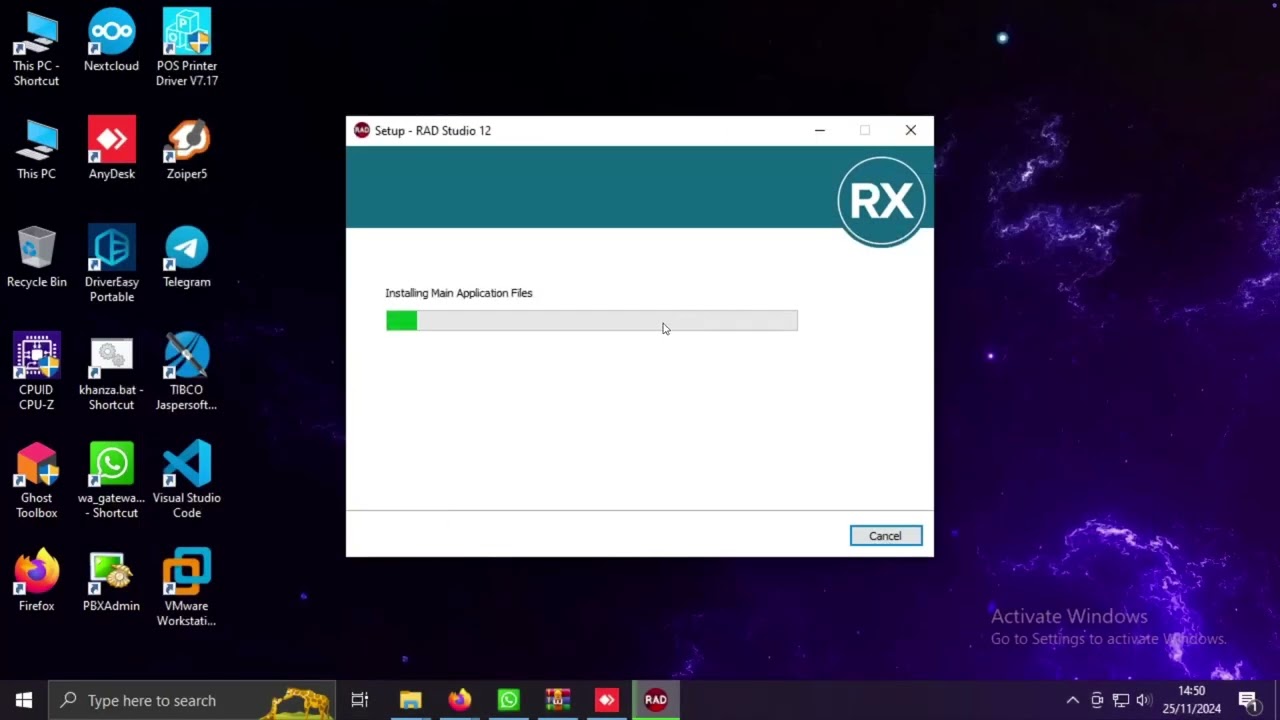Open Task View on the taskbar

(x=360, y=700)
